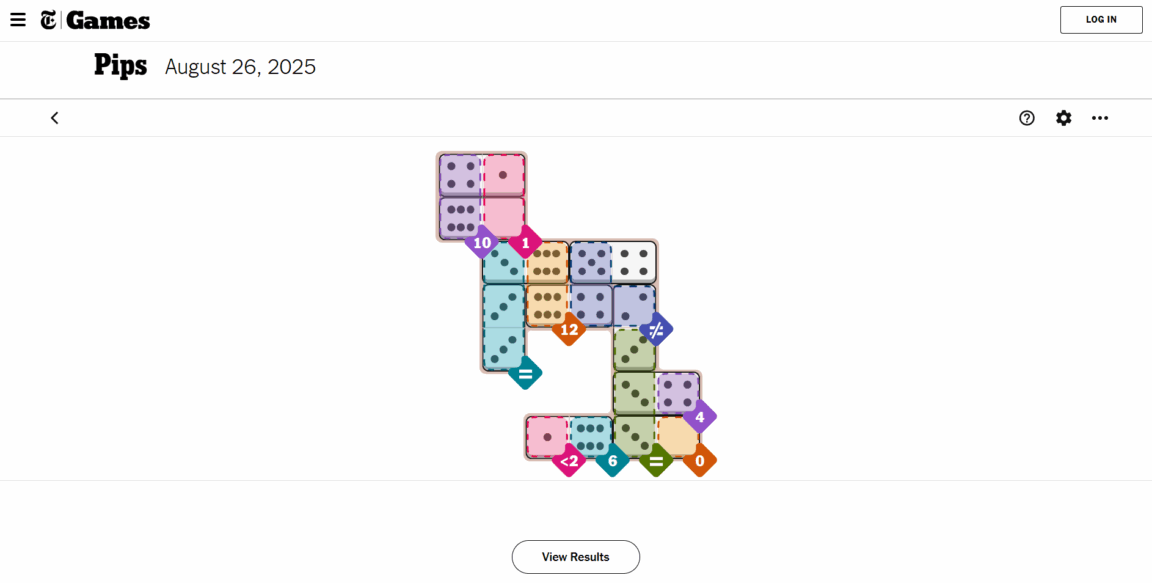Click the View Results button
Image resolution: width=1152 pixels, height=583 pixels.
click(x=576, y=557)
